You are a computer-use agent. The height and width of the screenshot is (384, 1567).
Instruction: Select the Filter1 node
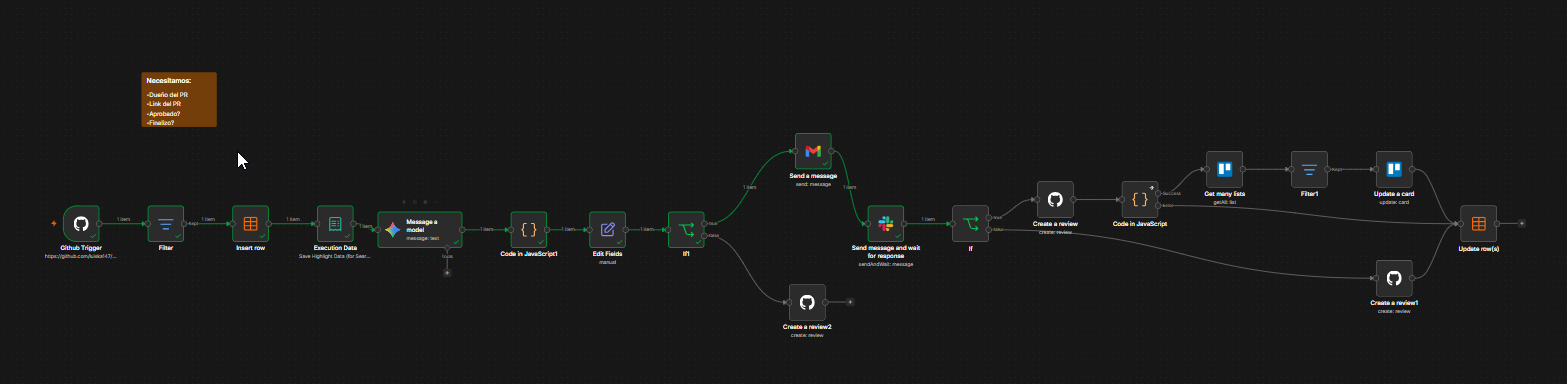pos(1309,169)
